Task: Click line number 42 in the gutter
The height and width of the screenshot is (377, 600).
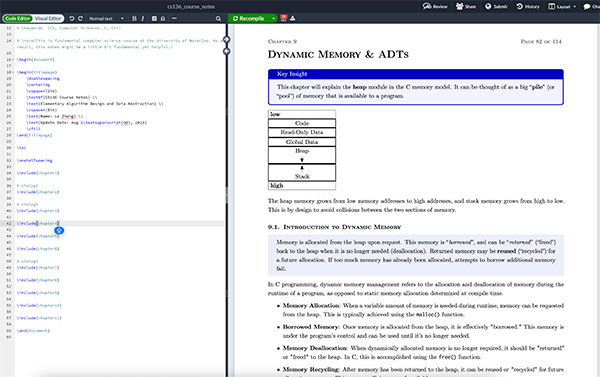Action: [x=8, y=224]
